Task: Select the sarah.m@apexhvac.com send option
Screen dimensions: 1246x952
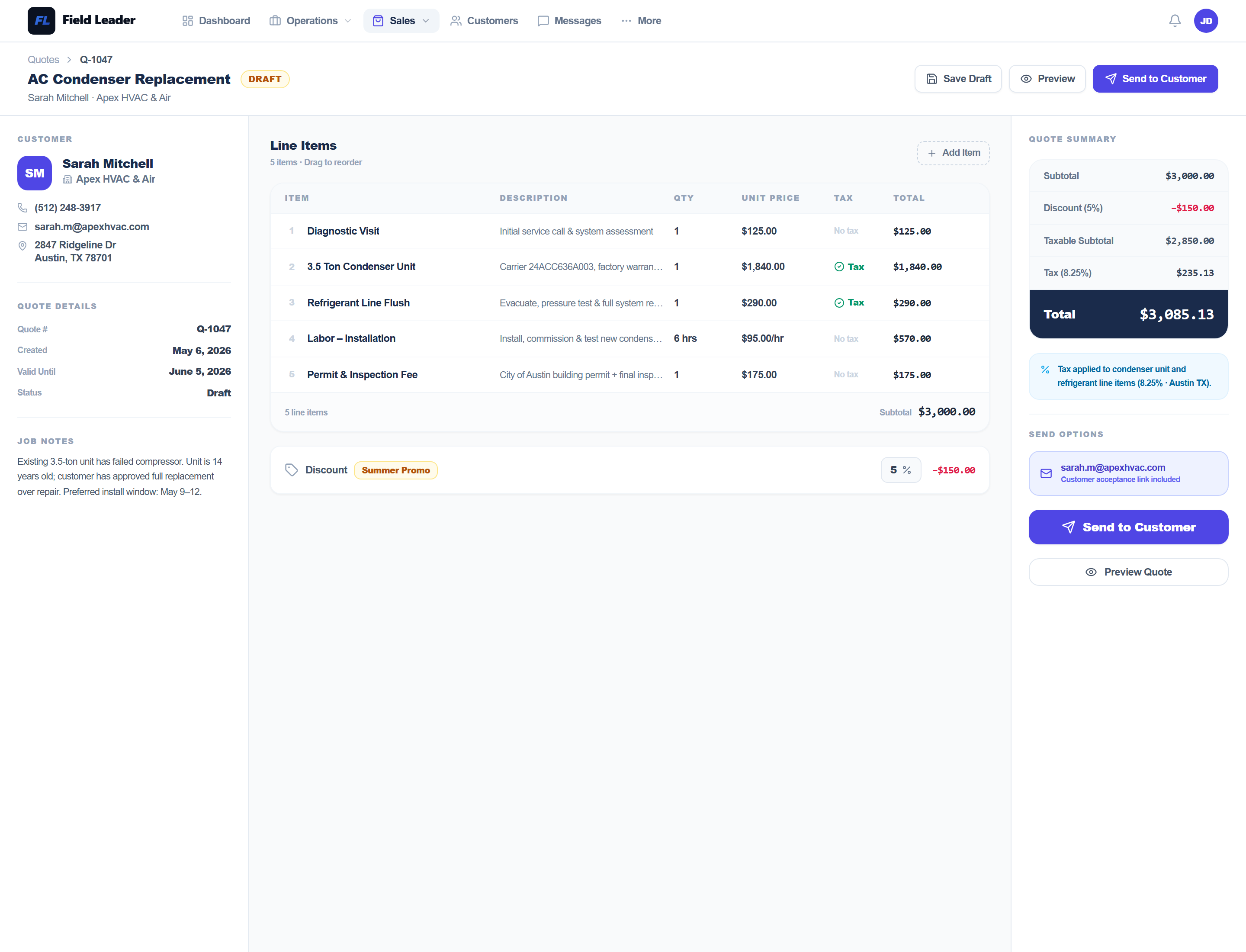Action: tap(1129, 473)
